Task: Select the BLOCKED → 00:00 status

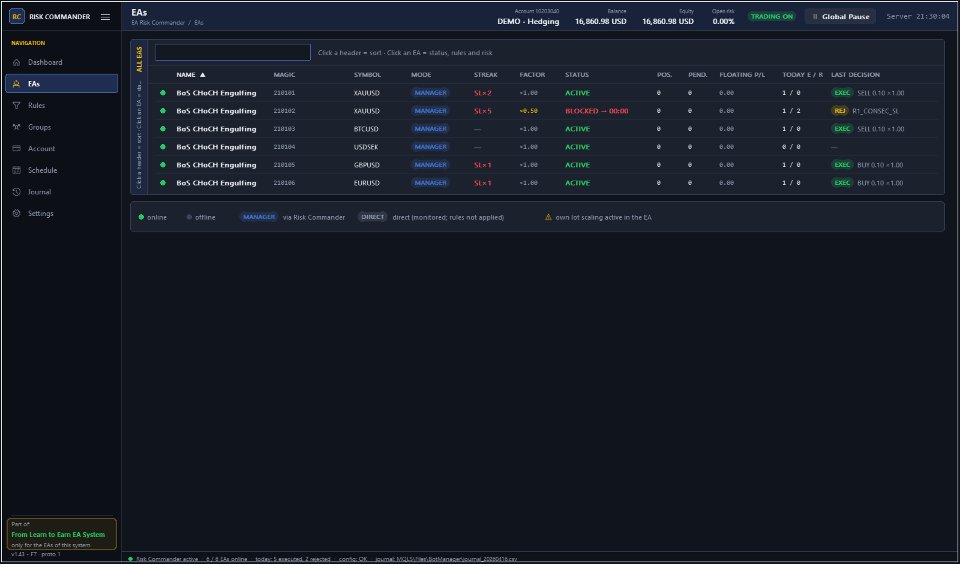Action: pyautogui.click(x=597, y=111)
